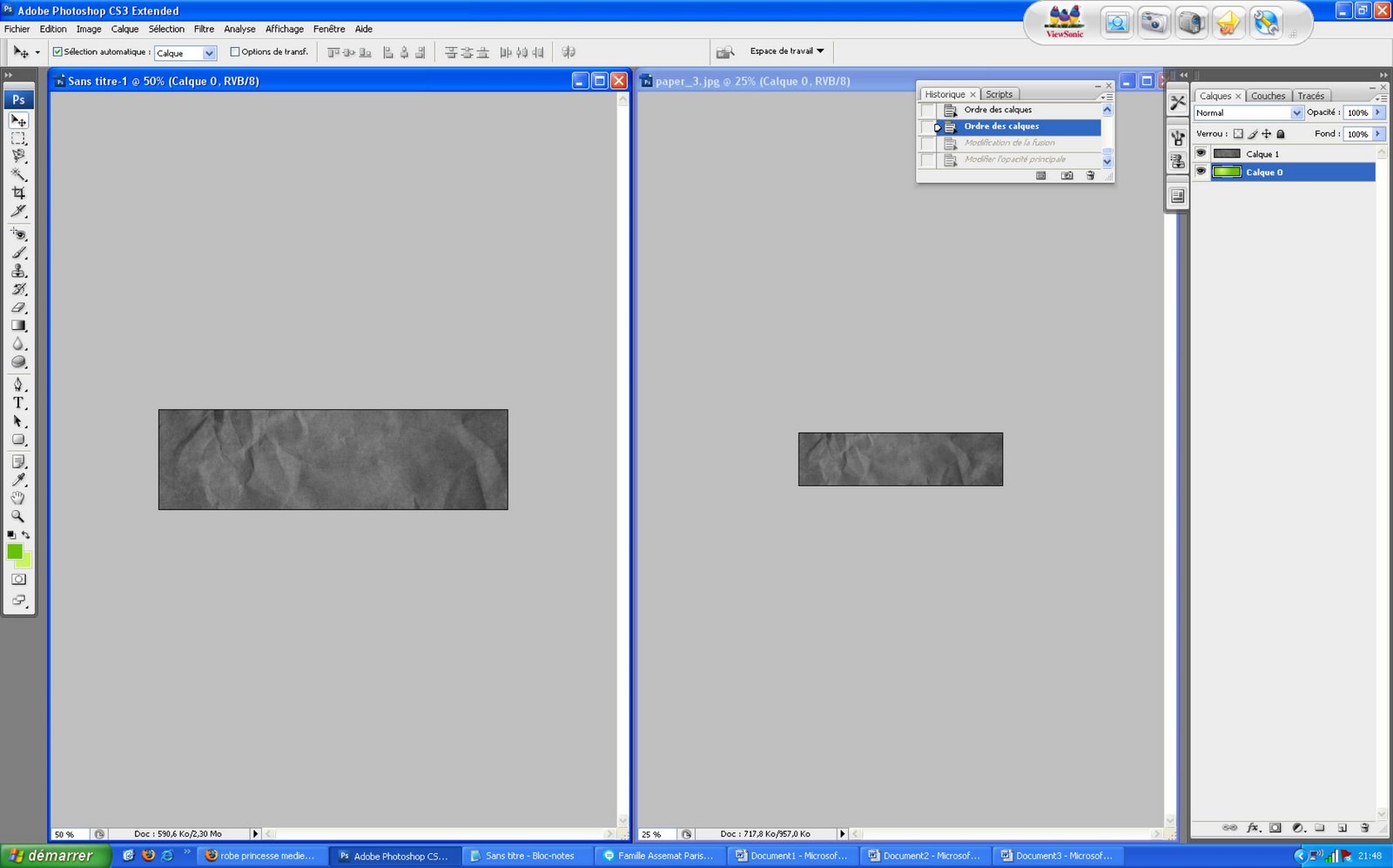The image size is (1393, 868).
Task: Select the Dodge tool
Action: pyautogui.click(x=18, y=362)
